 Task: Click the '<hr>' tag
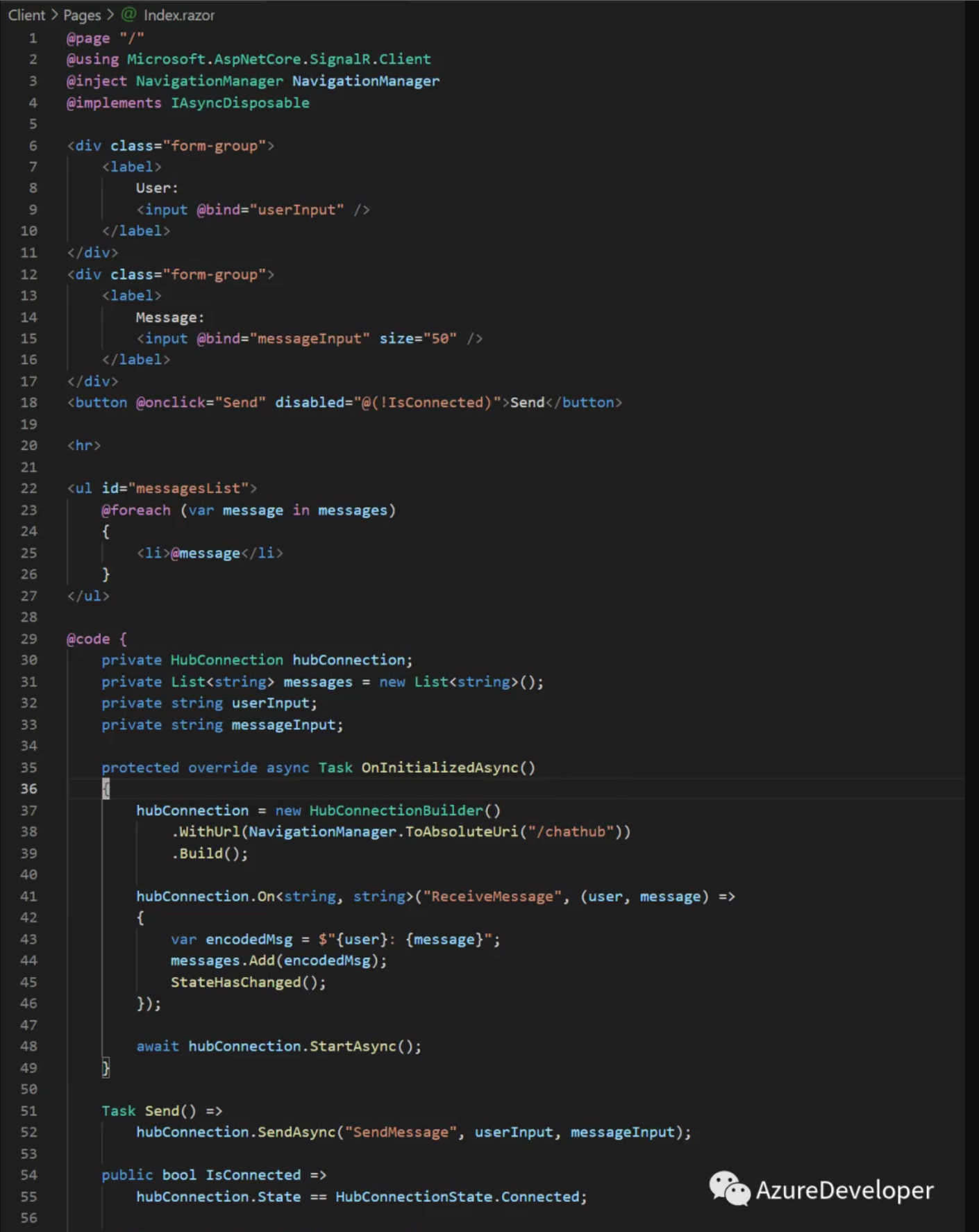point(84,446)
